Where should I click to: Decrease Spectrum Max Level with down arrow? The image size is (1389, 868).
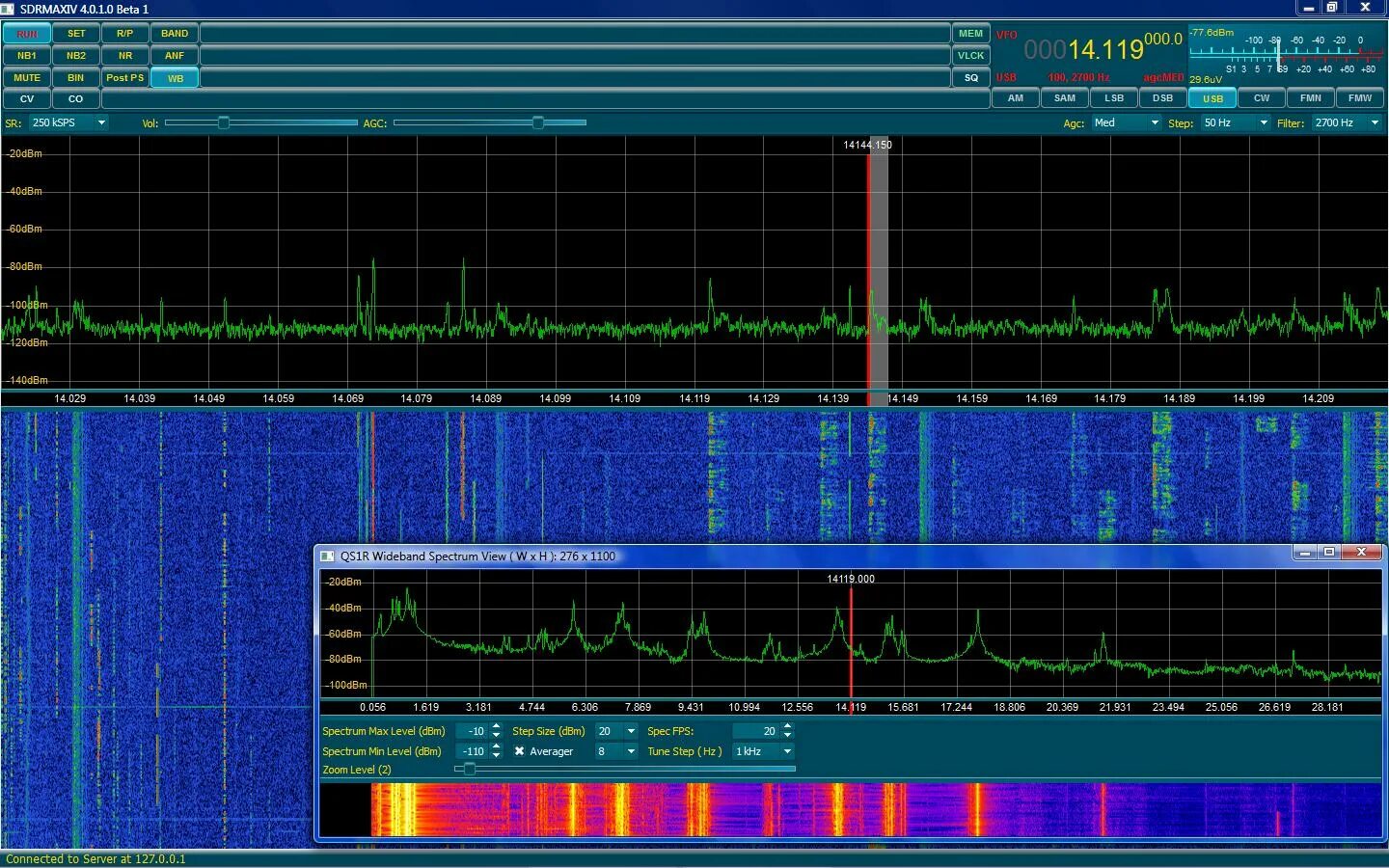(496, 736)
